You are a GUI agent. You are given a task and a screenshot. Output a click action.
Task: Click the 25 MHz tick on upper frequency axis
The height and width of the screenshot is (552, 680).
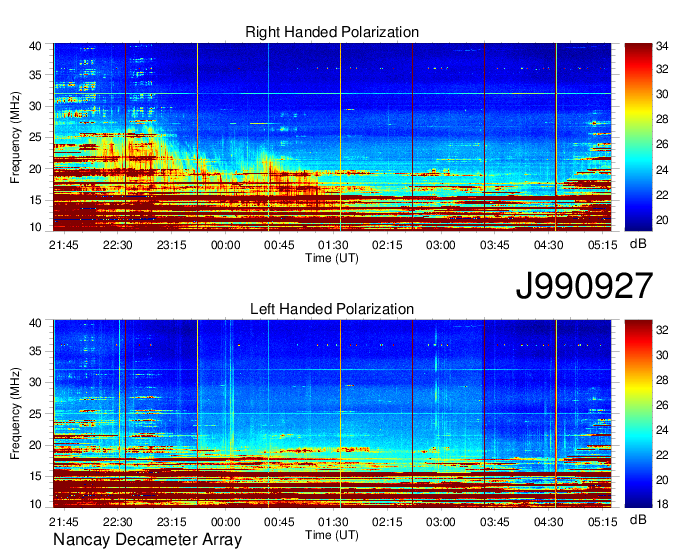(x=35, y=137)
